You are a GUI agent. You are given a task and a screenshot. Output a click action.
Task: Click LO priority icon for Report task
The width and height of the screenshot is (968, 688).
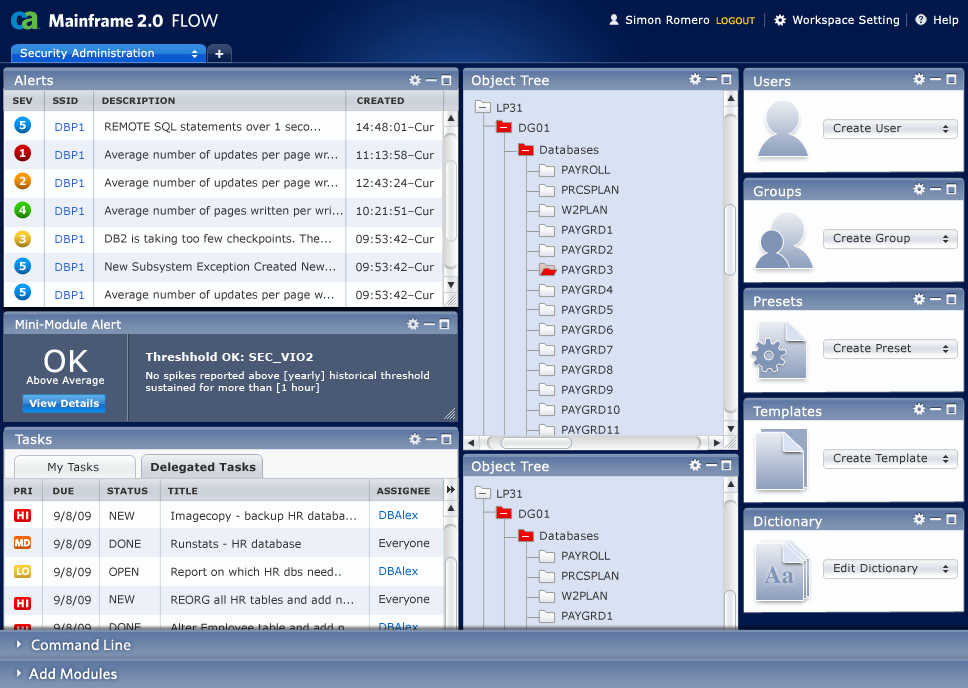23,571
